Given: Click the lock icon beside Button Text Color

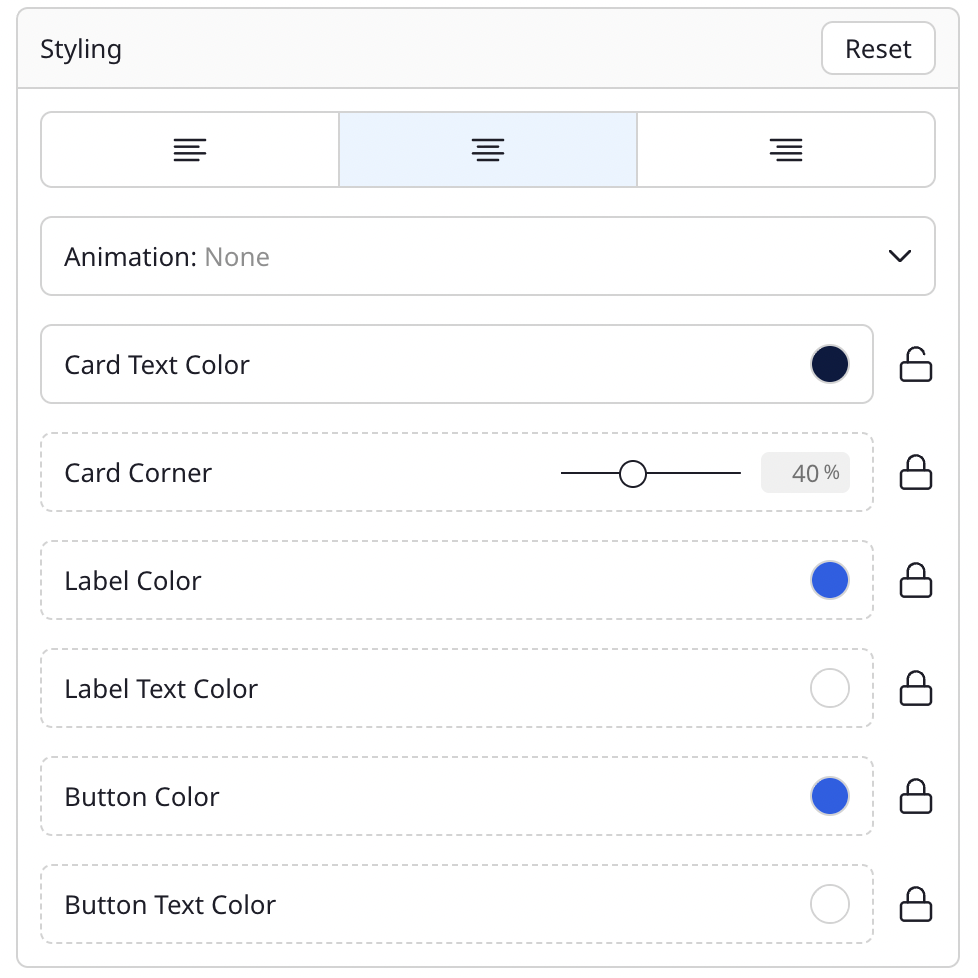Looking at the screenshot, I should (916, 904).
